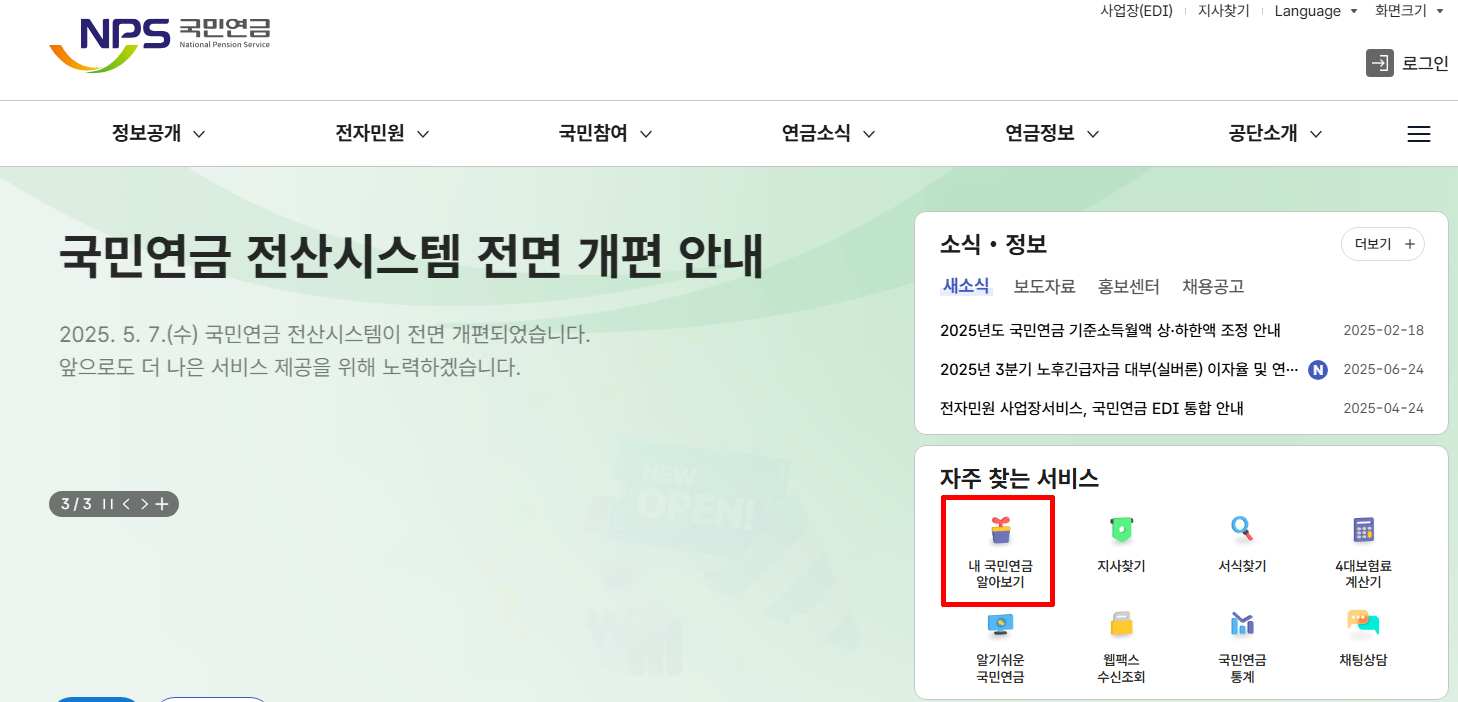The image size is (1458, 702).
Task: Switch to the 채용공고 tab
Action: (x=1213, y=286)
